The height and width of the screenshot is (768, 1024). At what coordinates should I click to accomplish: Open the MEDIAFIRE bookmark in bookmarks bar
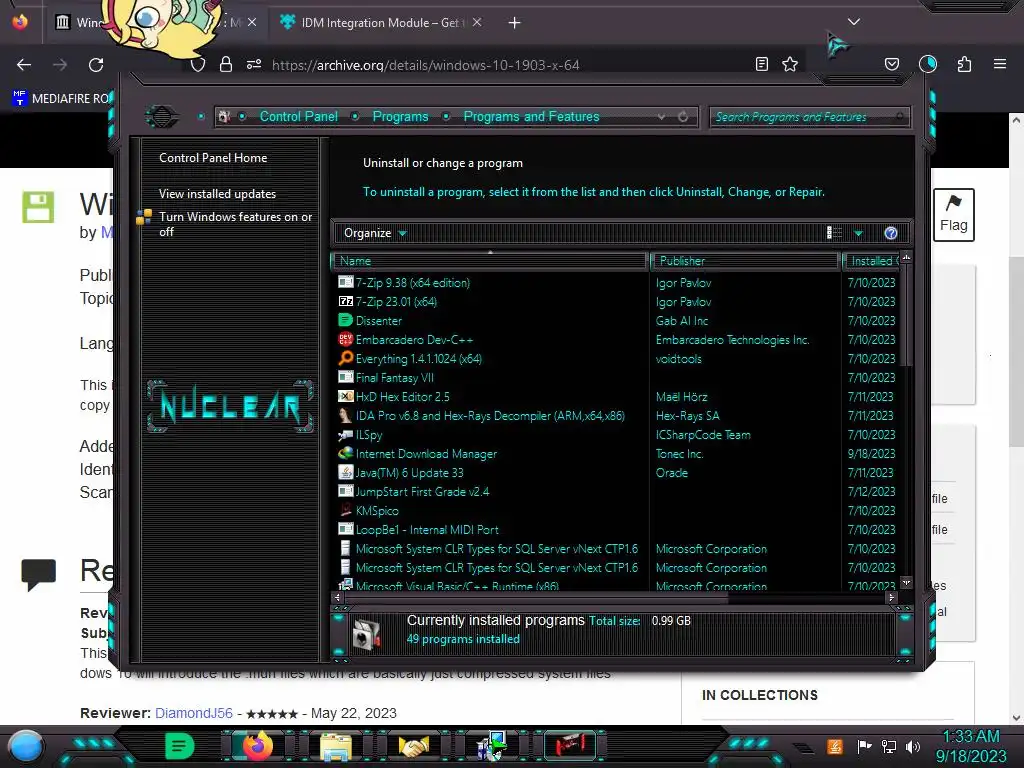click(61, 99)
